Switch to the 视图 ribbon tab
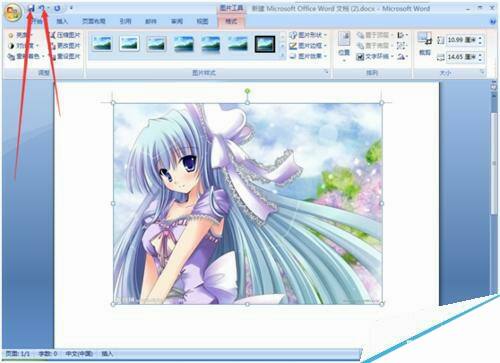This screenshot has width=500, height=363. [x=202, y=22]
